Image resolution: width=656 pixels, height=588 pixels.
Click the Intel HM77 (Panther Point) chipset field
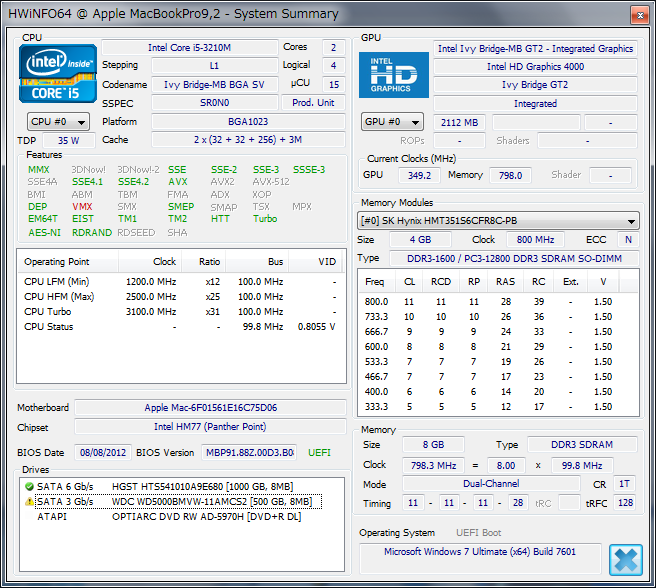point(210,426)
